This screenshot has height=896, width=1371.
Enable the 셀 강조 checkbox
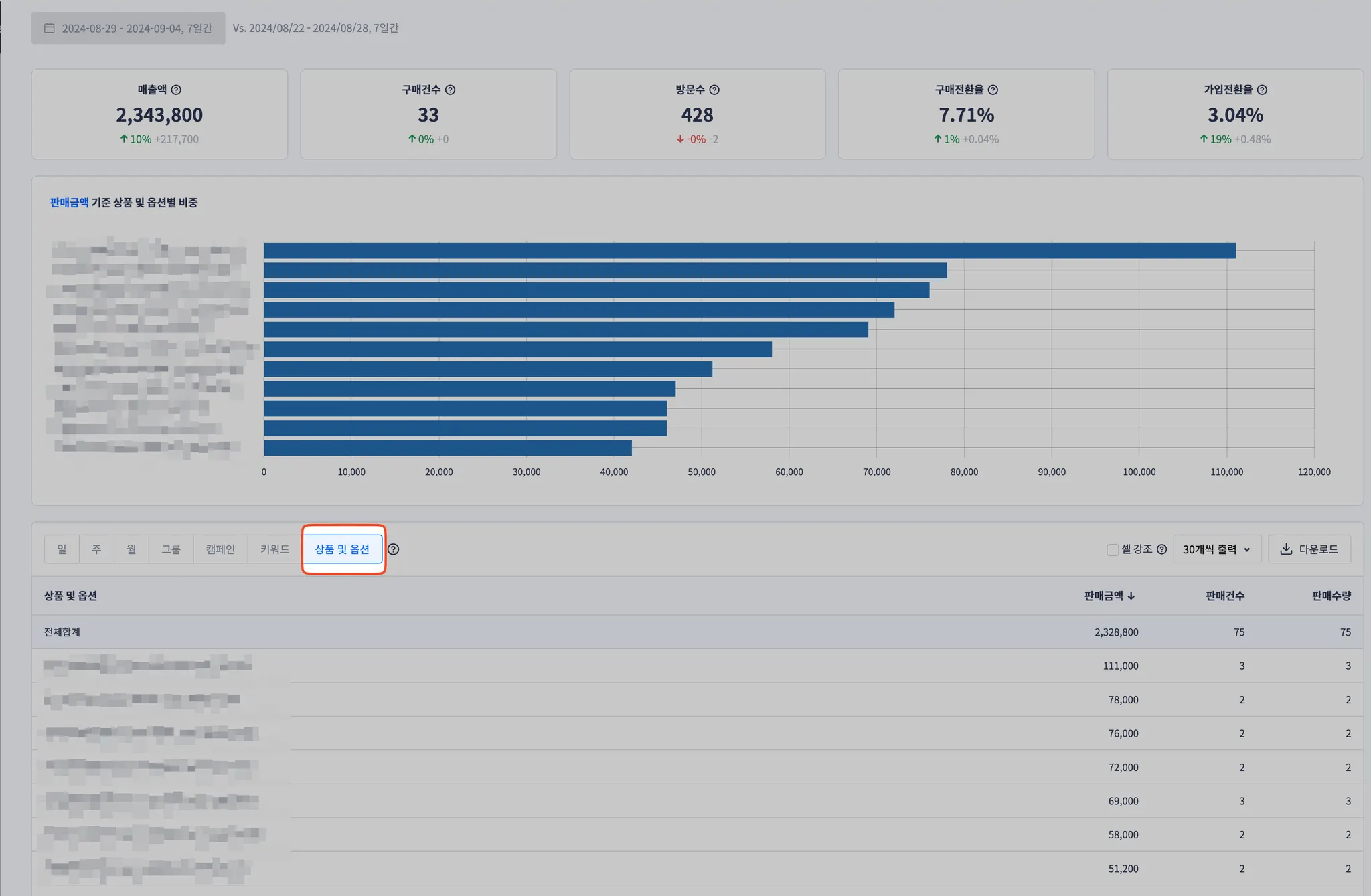coord(1113,549)
